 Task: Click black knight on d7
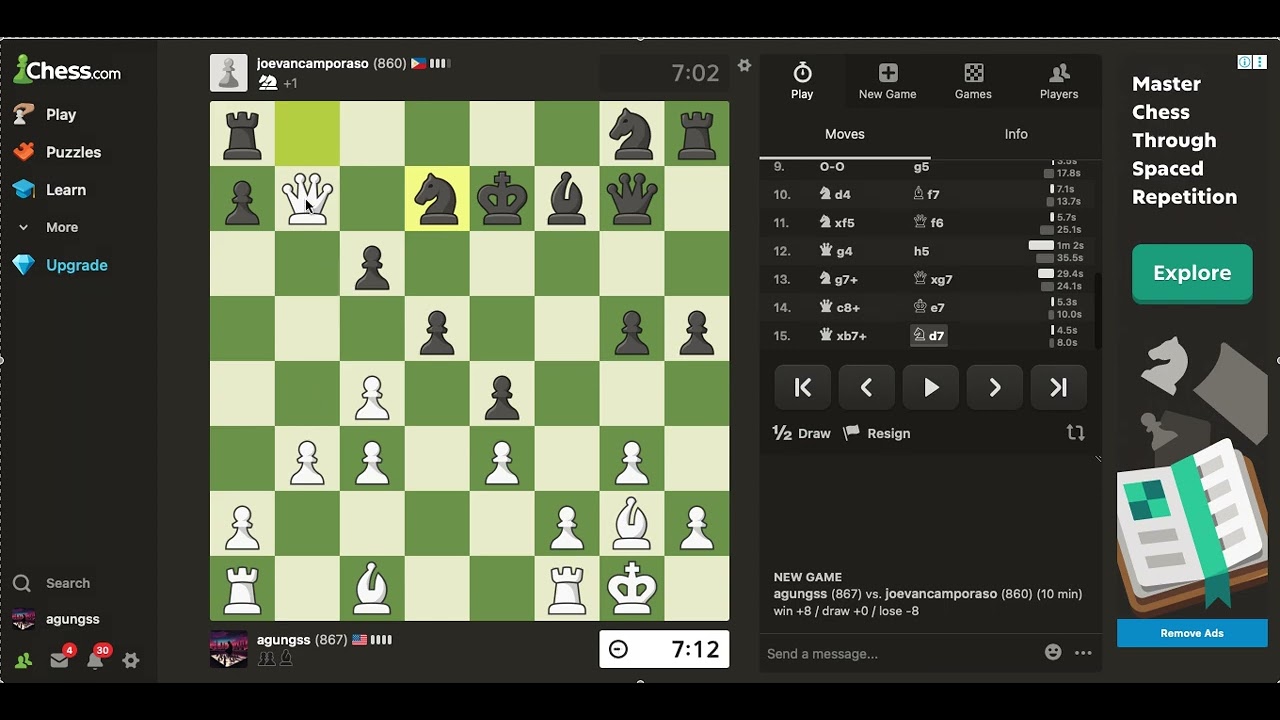[x=437, y=198]
